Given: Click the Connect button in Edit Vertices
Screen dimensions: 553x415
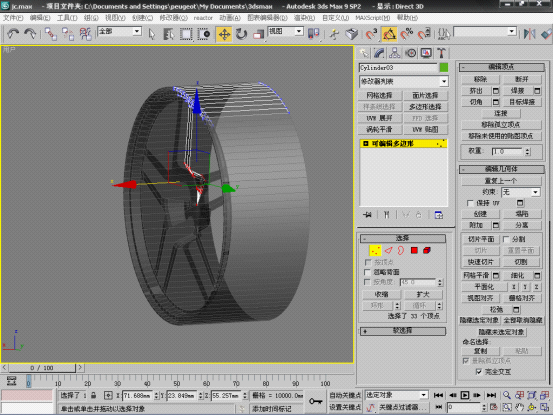Looking at the screenshot, I should 500,113.
